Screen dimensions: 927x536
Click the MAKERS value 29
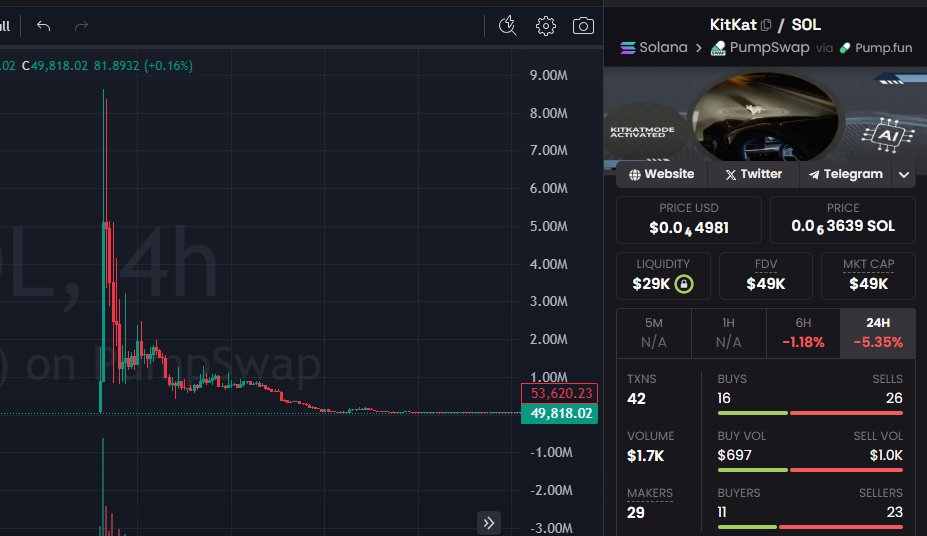636,512
